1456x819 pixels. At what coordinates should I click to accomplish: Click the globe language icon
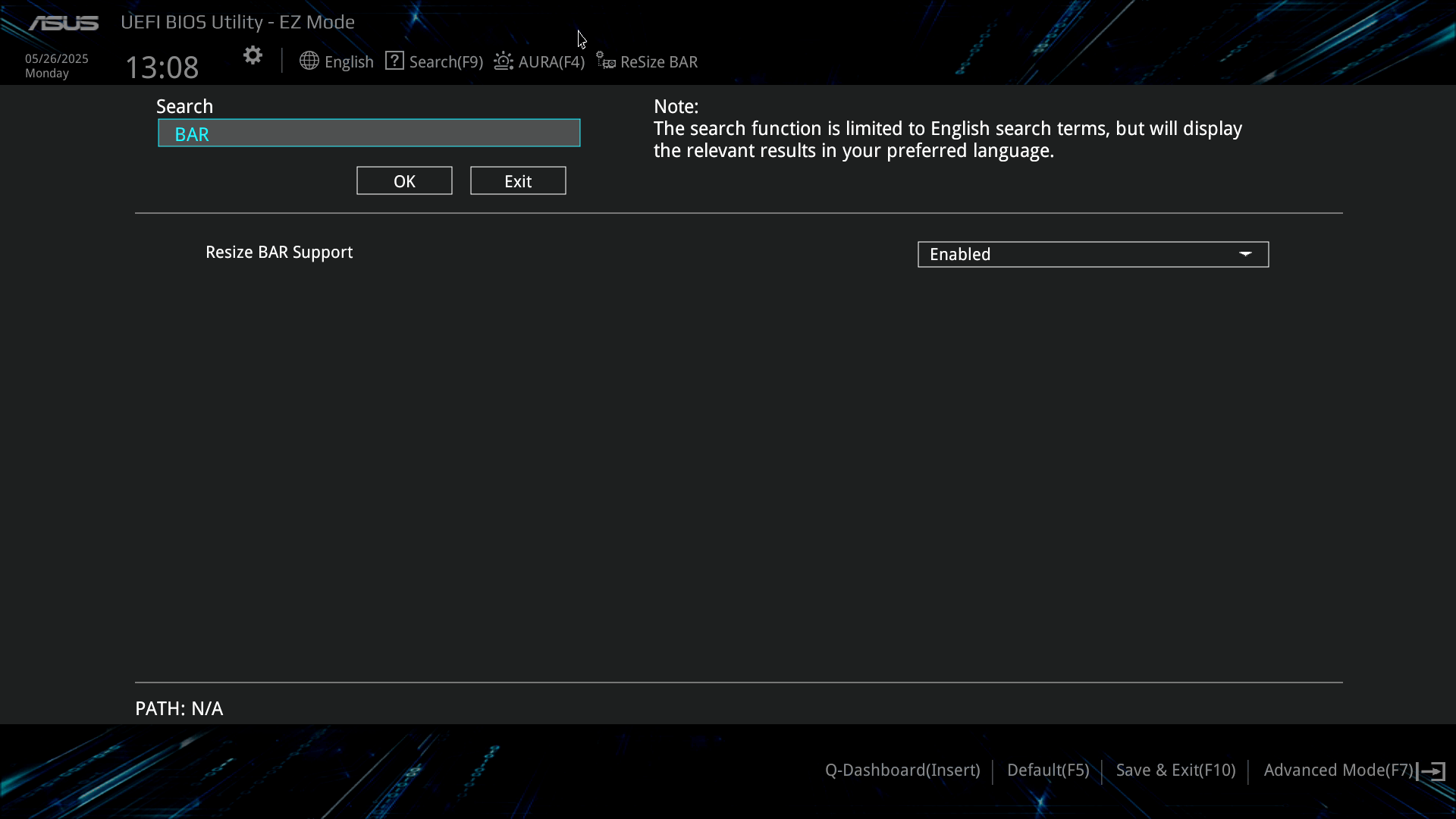click(x=309, y=61)
